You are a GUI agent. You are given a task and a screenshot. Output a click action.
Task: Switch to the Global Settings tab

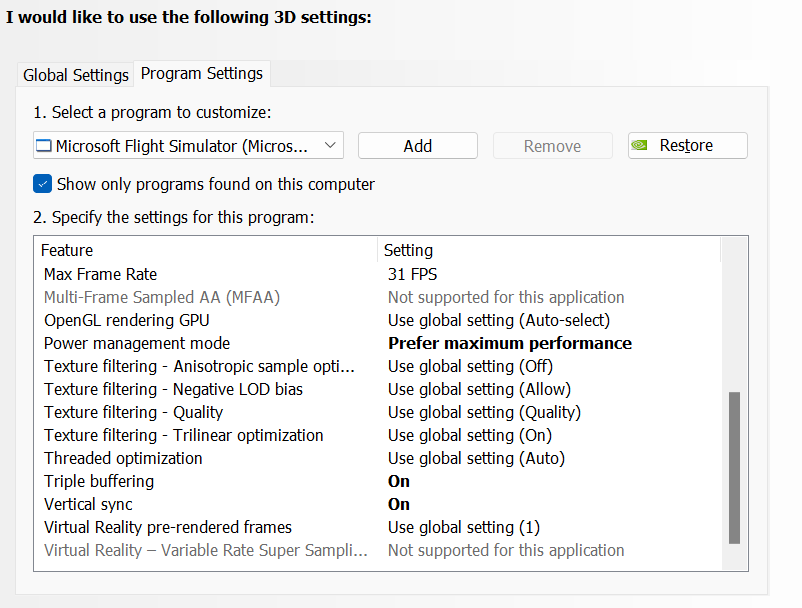tap(76, 75)
